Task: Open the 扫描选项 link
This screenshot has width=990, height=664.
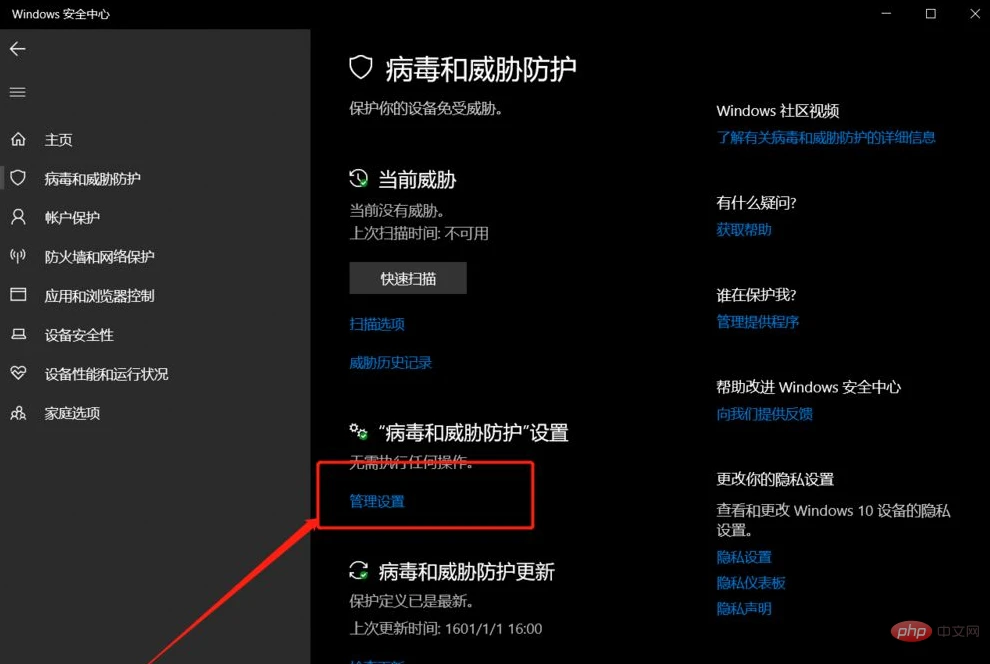Action: pyautogui.click(x=377, y=324)
